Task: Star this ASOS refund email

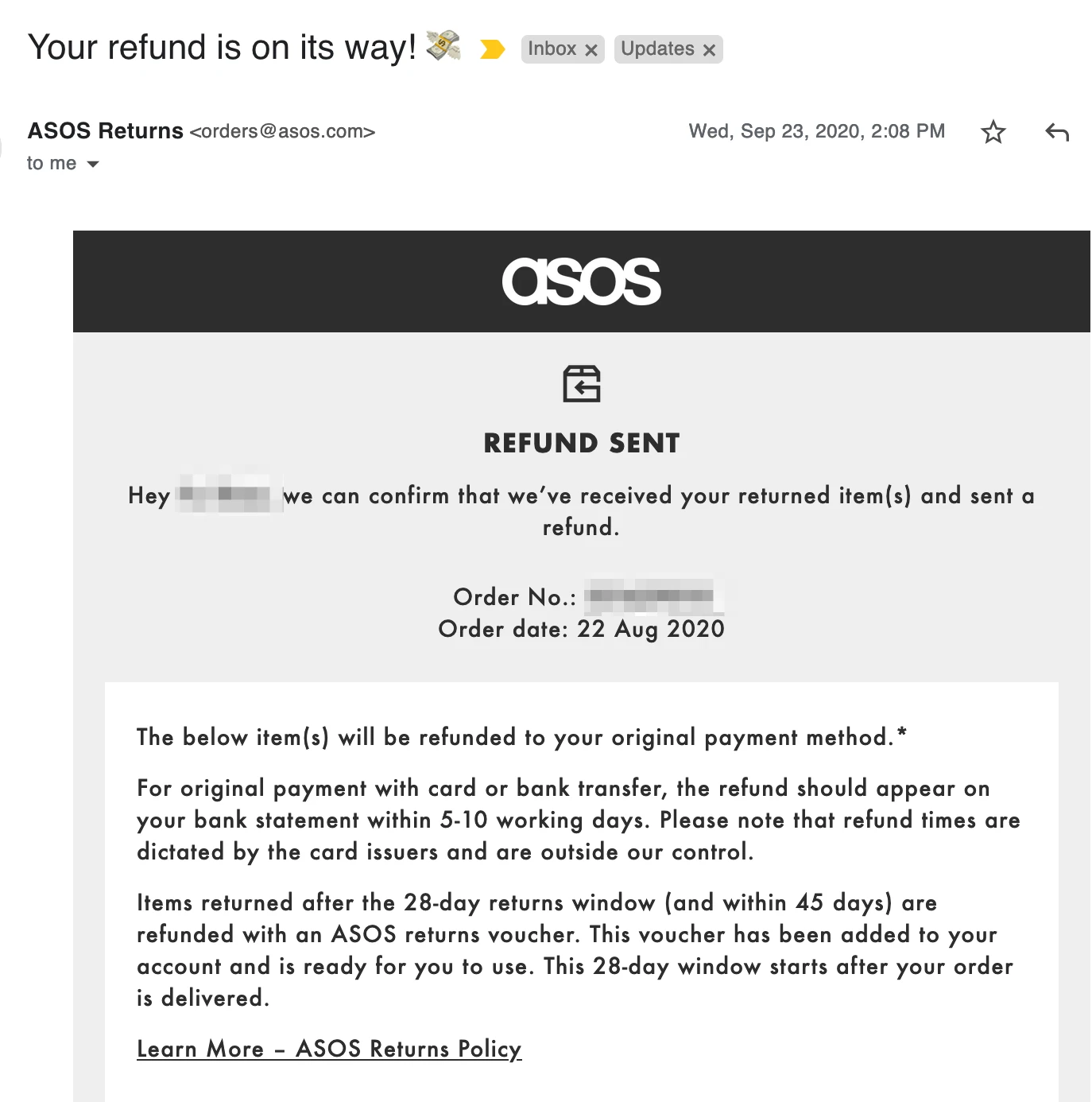Action: click(x=993, y=132)
